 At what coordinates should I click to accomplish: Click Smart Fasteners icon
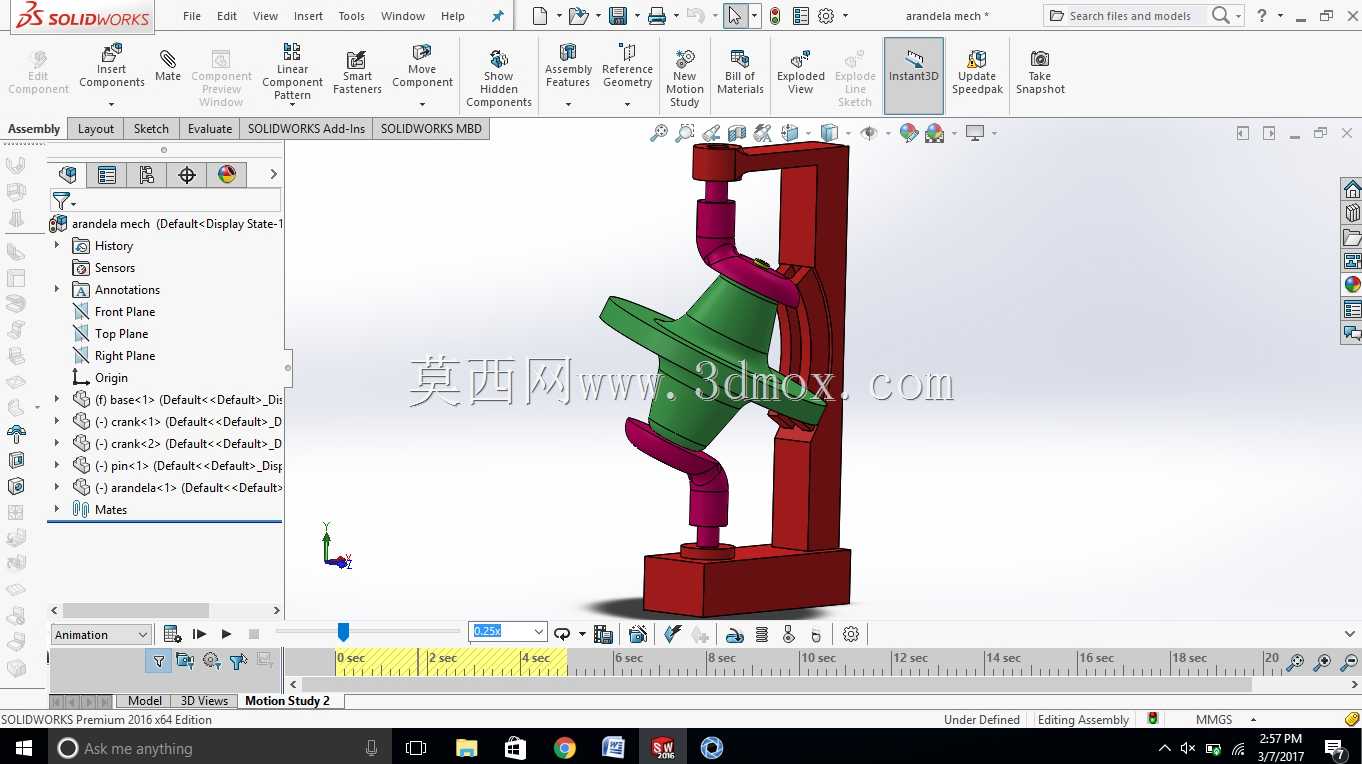pos(357,72)
